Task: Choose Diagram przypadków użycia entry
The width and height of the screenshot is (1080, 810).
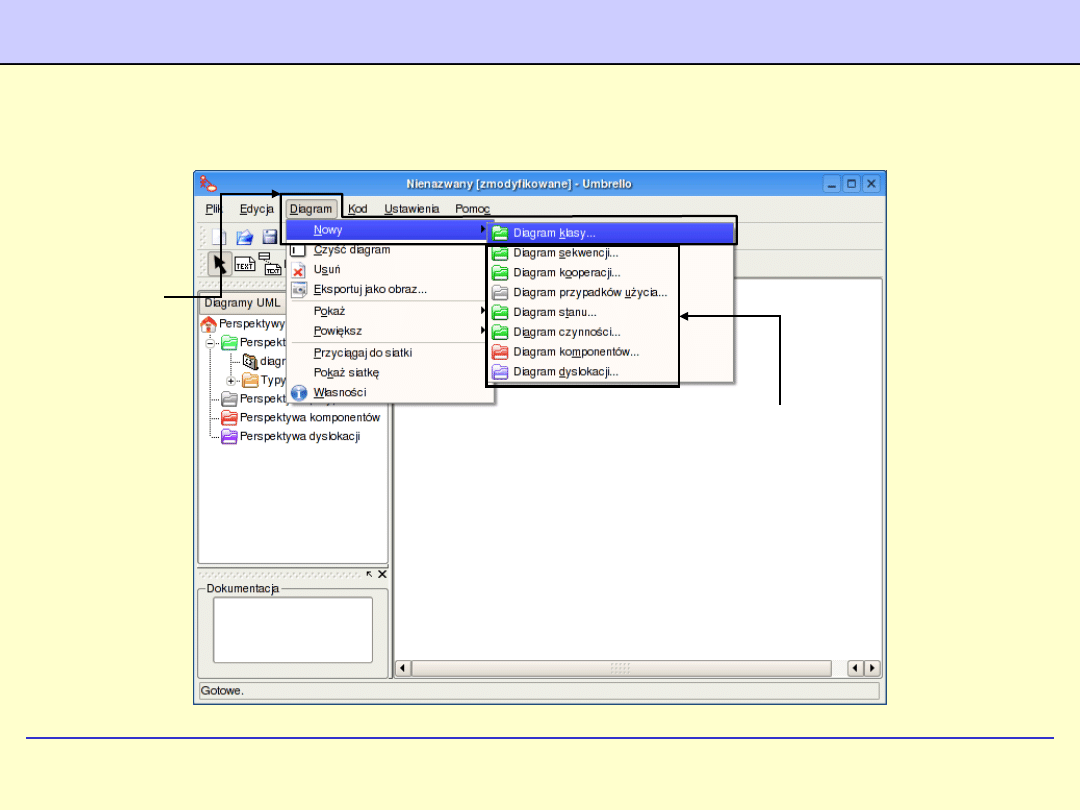Action: point(589,293)
